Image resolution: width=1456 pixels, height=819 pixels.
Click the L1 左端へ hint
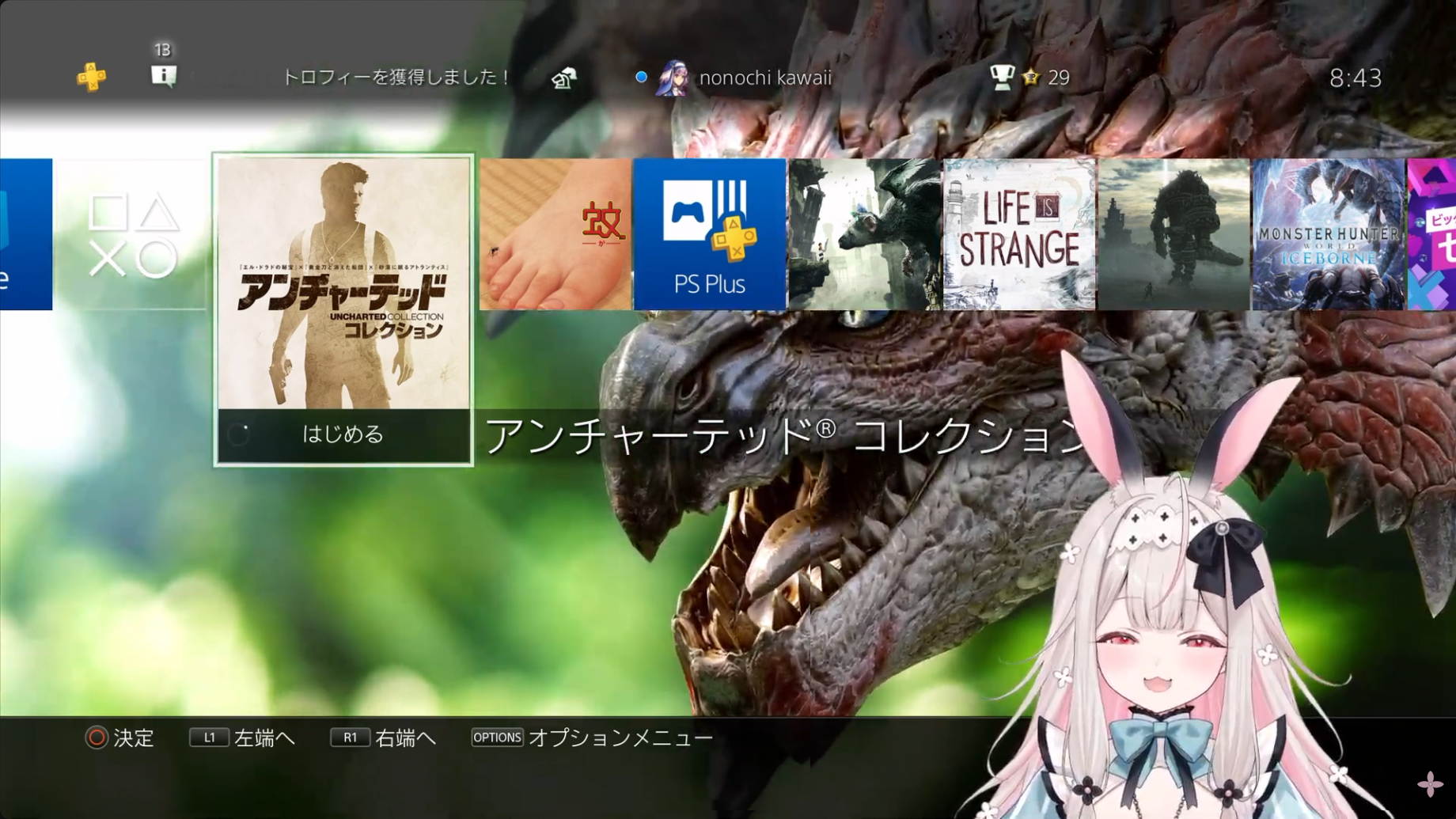point(242,738)
